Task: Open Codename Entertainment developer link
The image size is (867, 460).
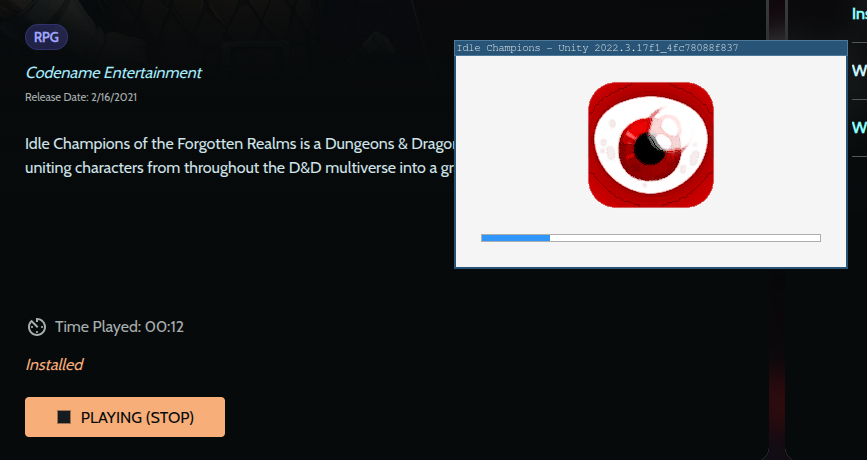Action: click(x=113, y=72)
